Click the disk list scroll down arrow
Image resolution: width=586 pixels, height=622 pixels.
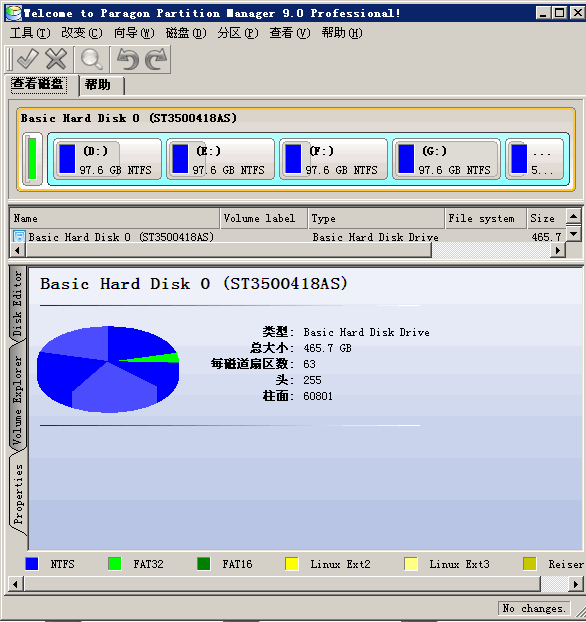click(573, 234)
